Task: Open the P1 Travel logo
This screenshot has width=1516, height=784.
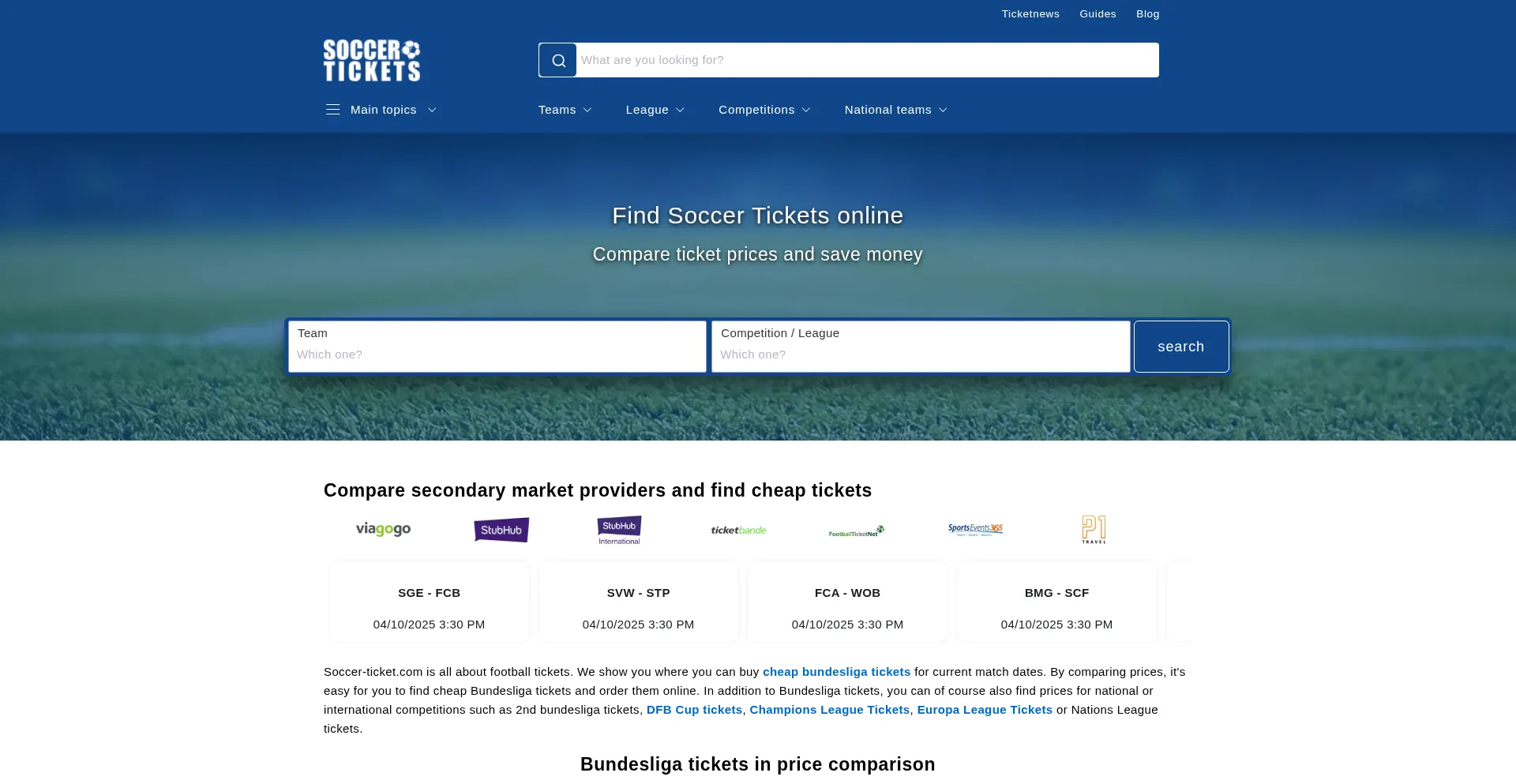Action: (x=1094, y=529)
